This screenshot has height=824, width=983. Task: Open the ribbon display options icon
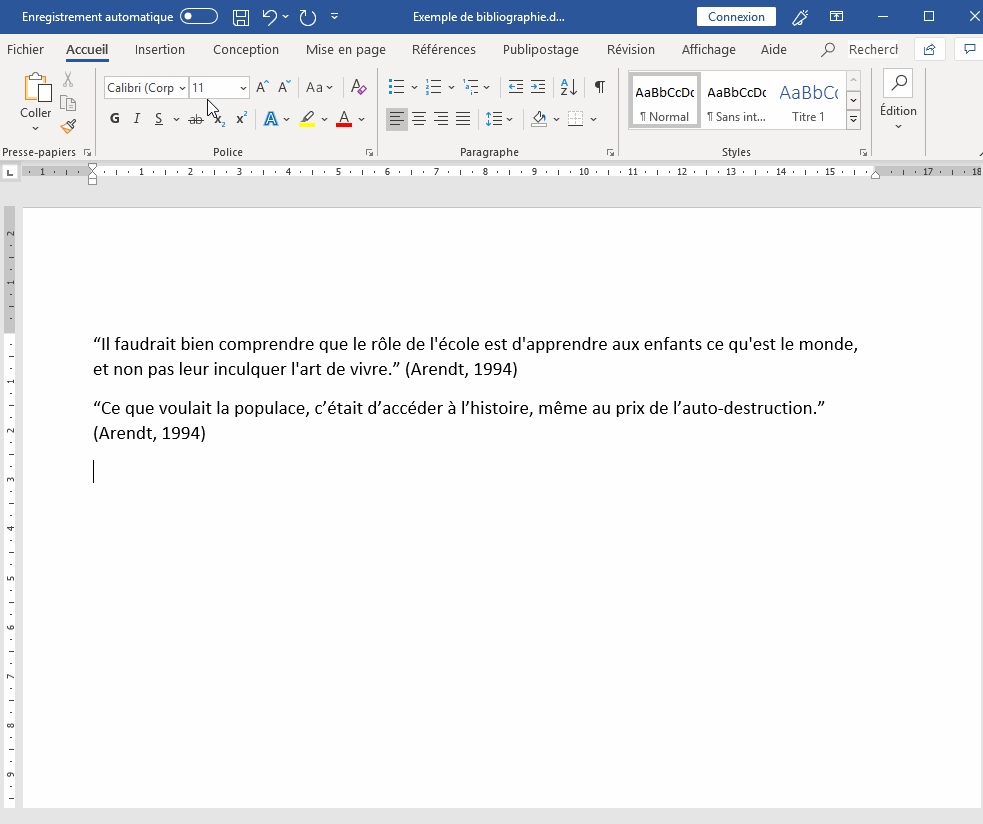836,17
